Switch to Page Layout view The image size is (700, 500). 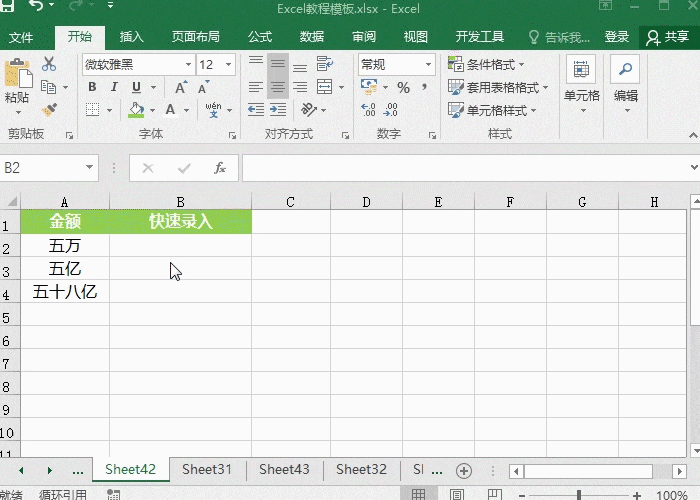(456, 494)
